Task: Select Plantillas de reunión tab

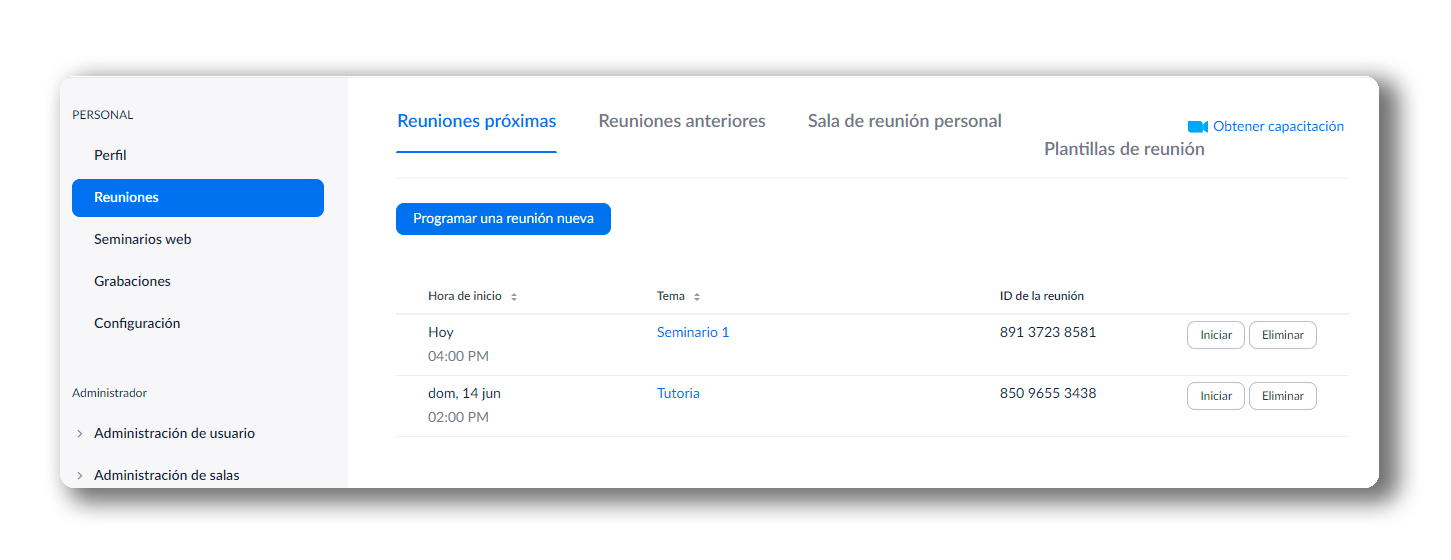Action: (1124, 149)
